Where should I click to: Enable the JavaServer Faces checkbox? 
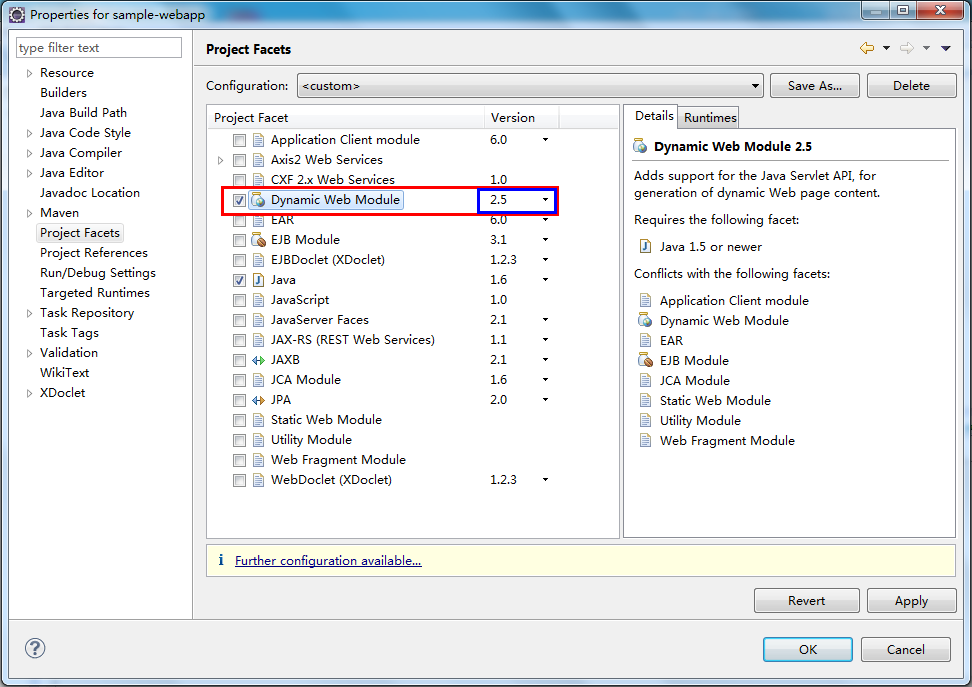point(239,320)
